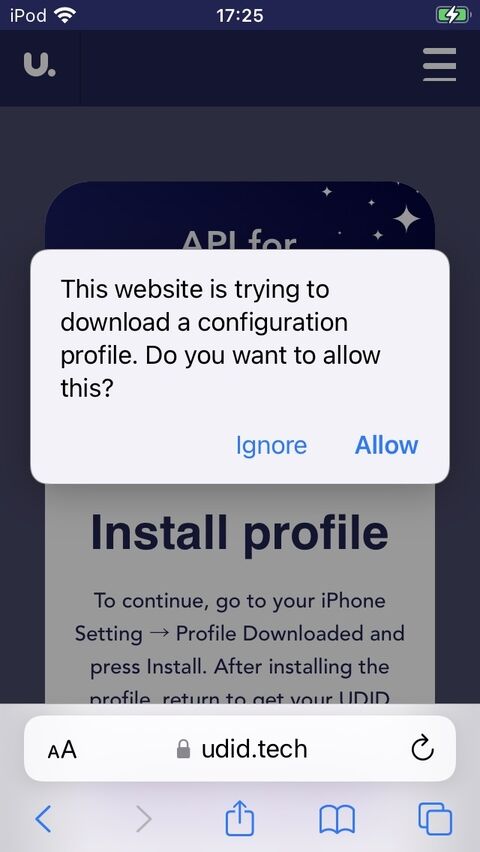
Task: Tap the charging battery indicator
Action: tap(452, 15)
